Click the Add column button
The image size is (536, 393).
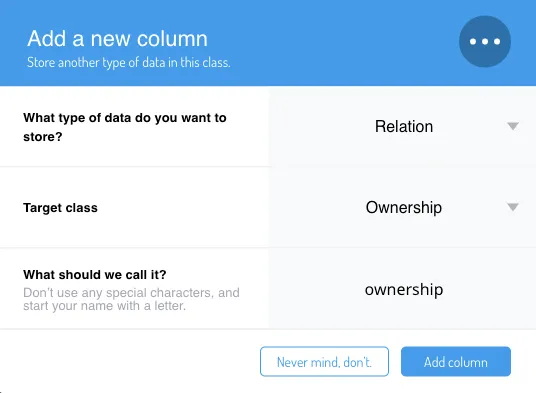pos(456,362)
